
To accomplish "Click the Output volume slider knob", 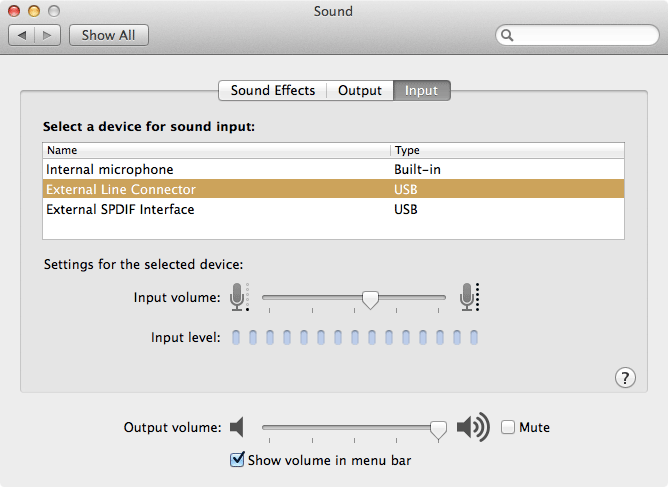I will [438, 430].
